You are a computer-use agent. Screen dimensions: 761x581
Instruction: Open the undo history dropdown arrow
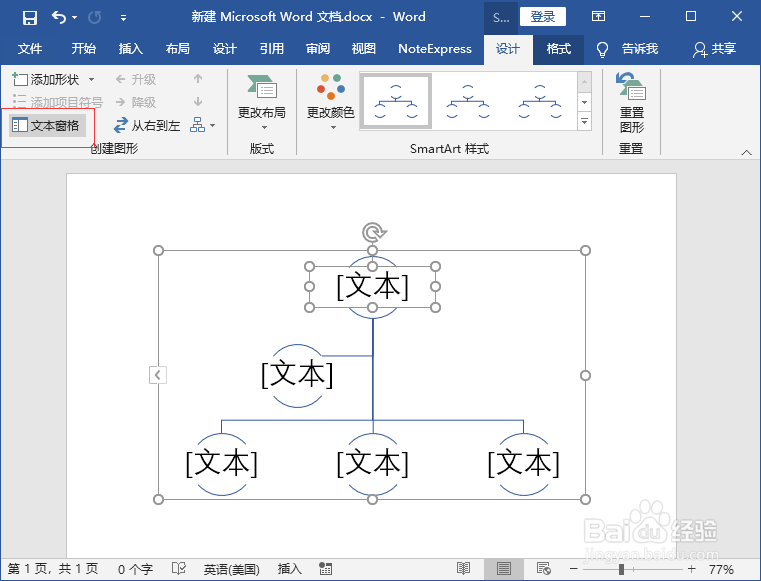75,18
